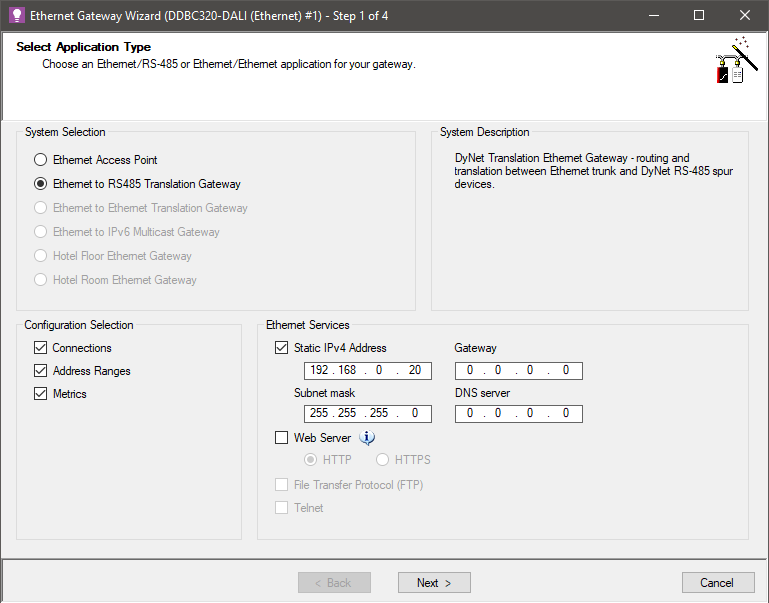Click the Subnet mask field
The height and width of the screenshot is (603, 769).
pyautogui.click(x=368, y=414)
